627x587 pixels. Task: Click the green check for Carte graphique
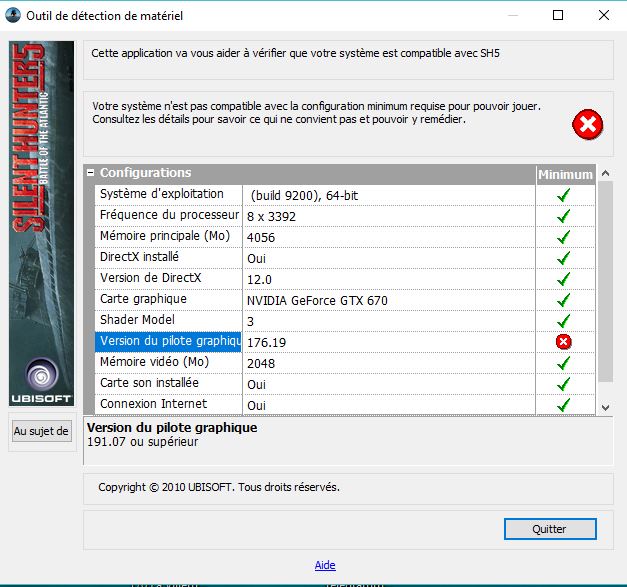(563, 300)
